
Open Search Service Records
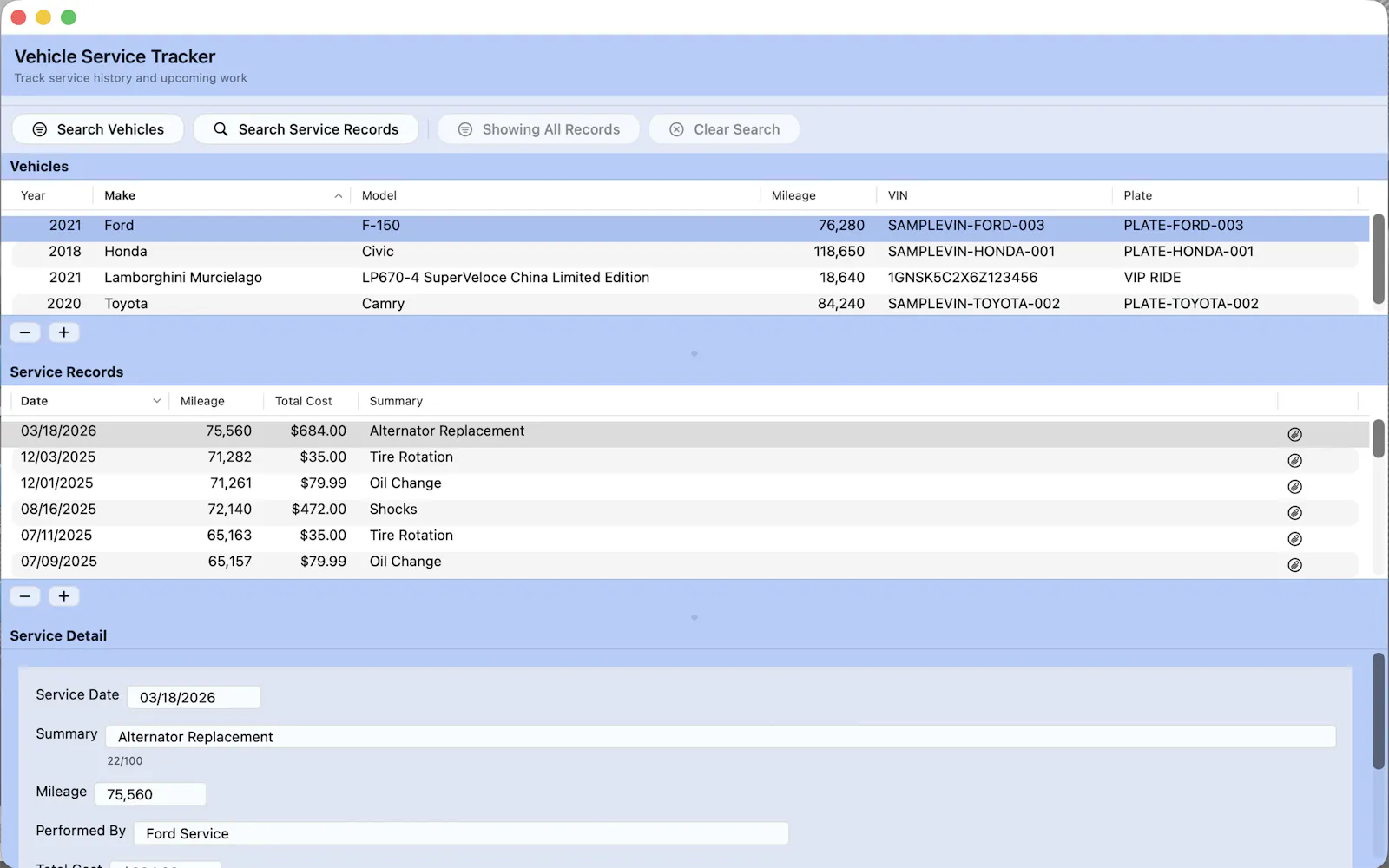306,129
